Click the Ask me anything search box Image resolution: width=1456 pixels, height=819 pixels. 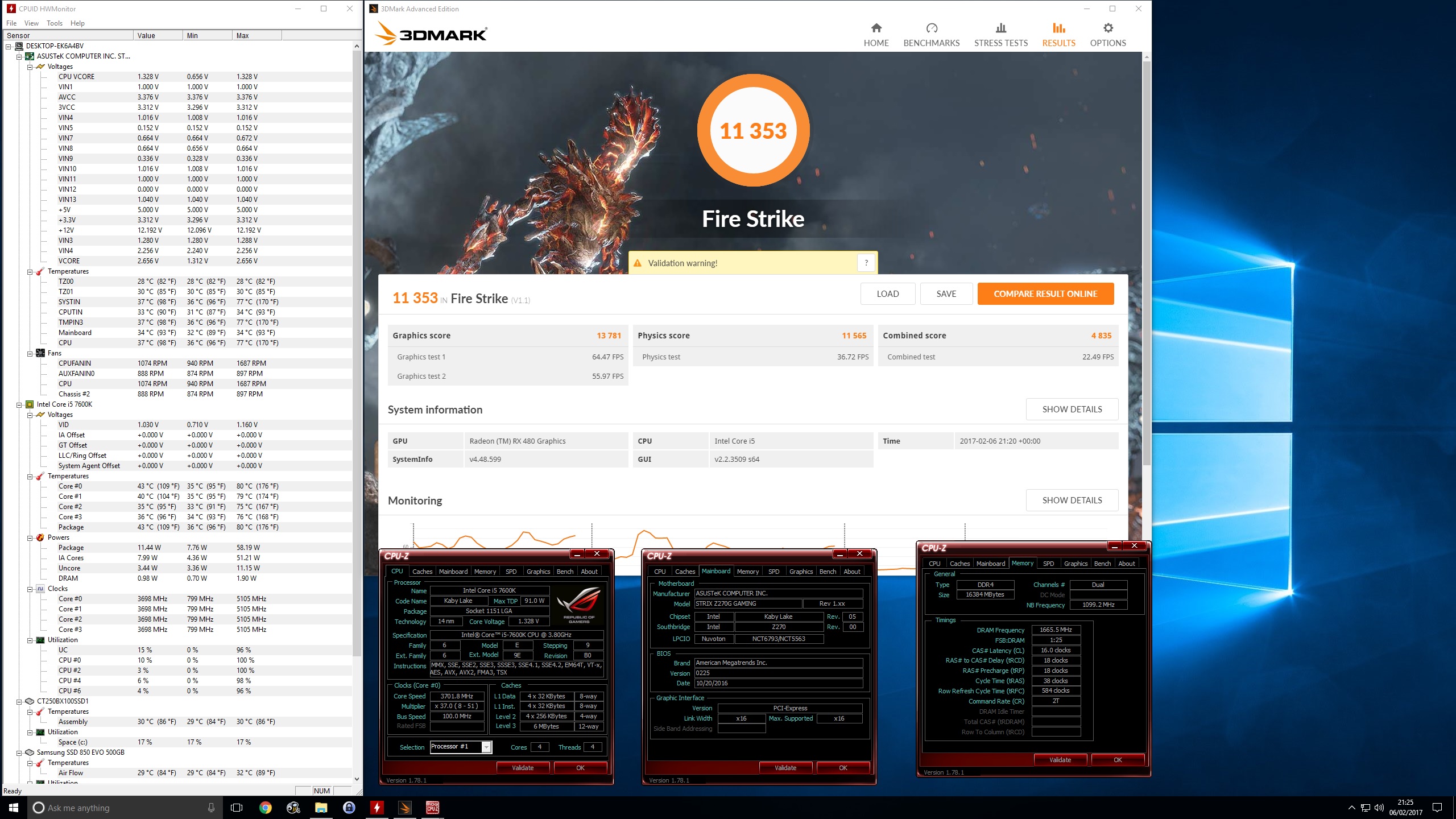point(125,808)
